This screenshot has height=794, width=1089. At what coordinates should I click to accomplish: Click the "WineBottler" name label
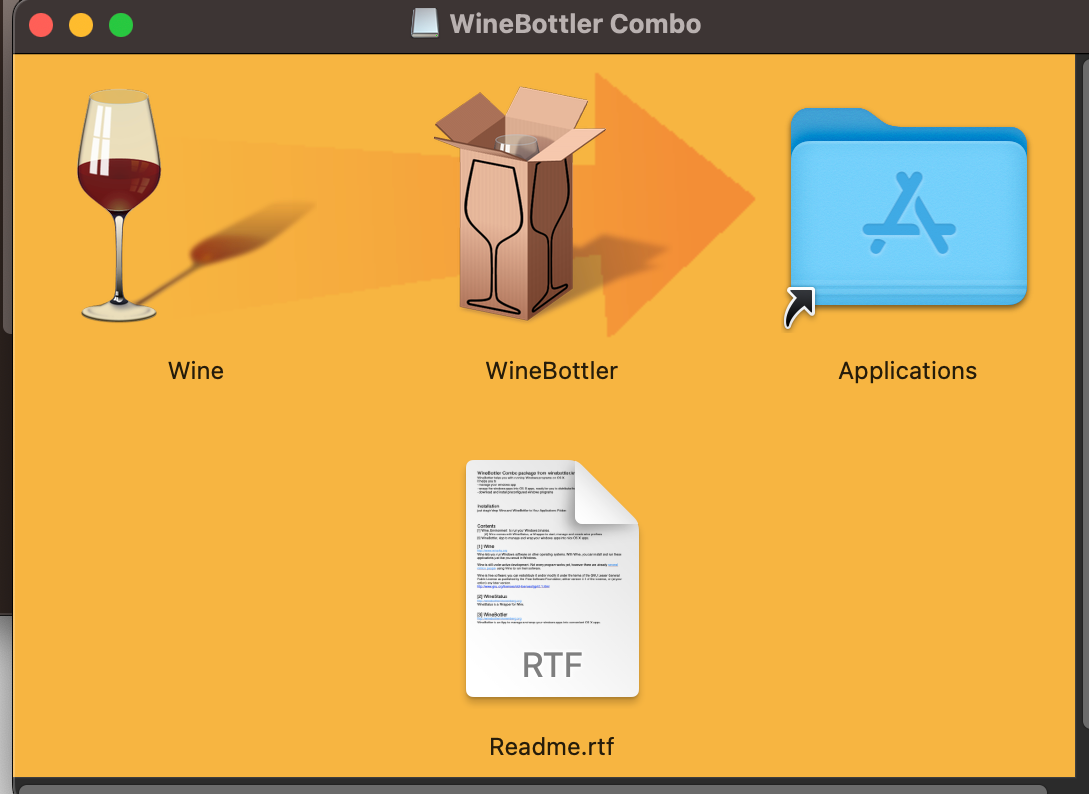click(551, 371)
